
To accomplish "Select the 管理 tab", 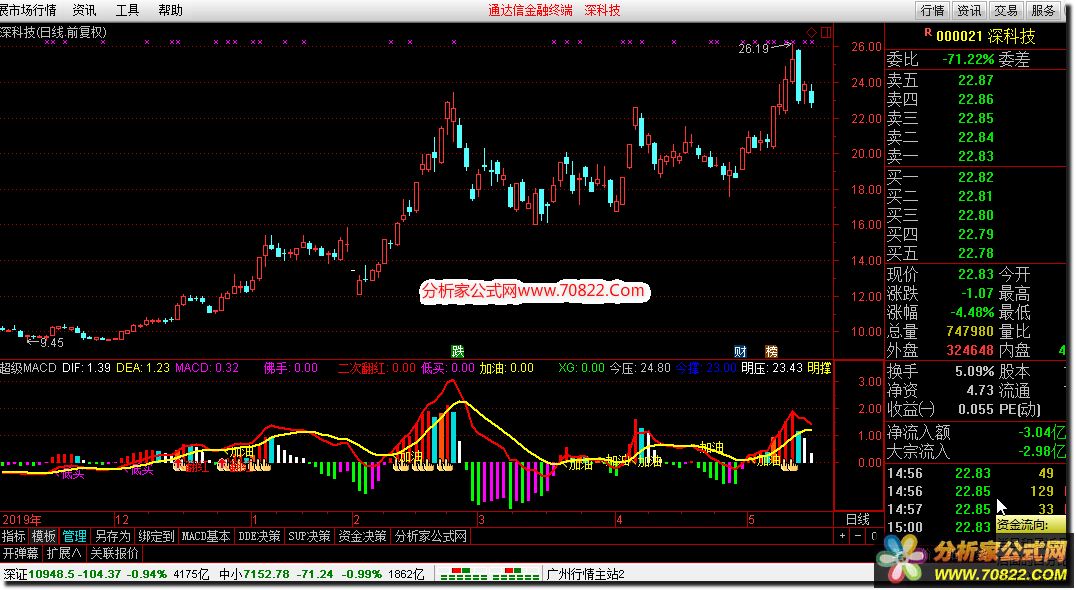I will coord(75,536).
